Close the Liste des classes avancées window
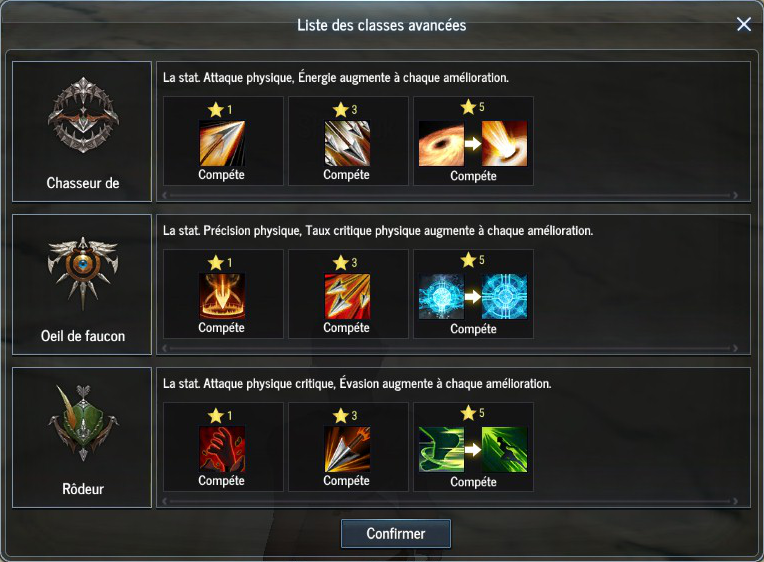 [744, 24]
